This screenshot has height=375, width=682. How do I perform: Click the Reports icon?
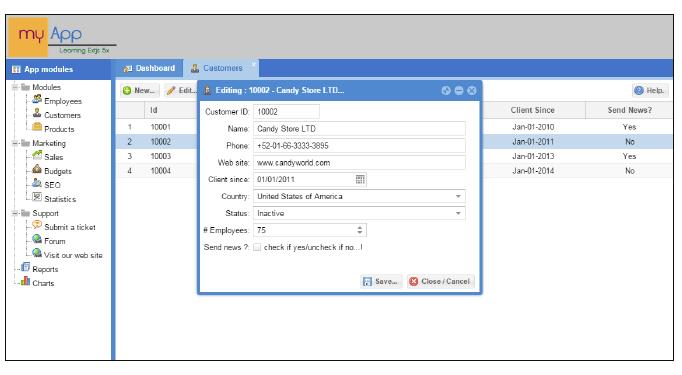(26, 268)
